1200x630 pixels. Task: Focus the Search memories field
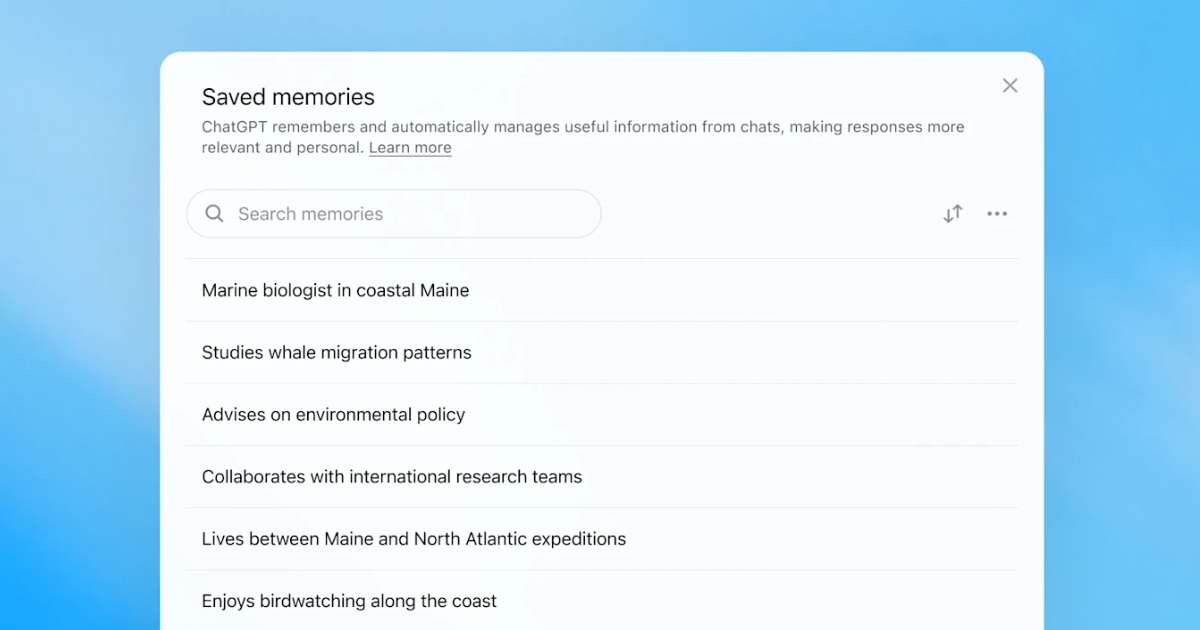coord(394,214)
